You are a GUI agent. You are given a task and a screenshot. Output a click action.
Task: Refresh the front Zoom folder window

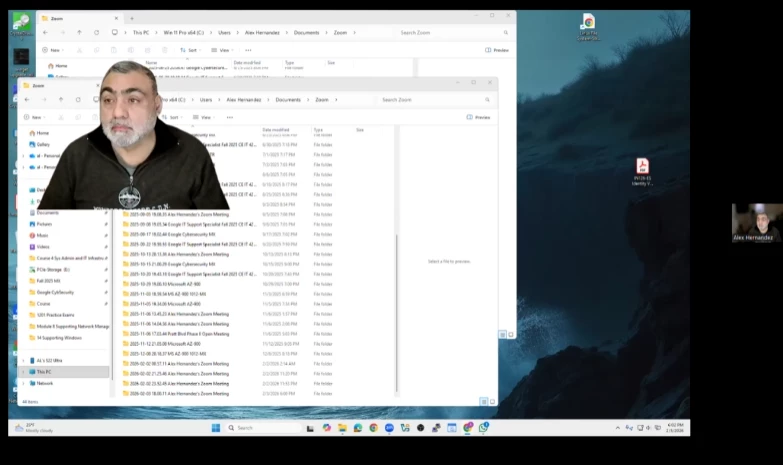78,100
